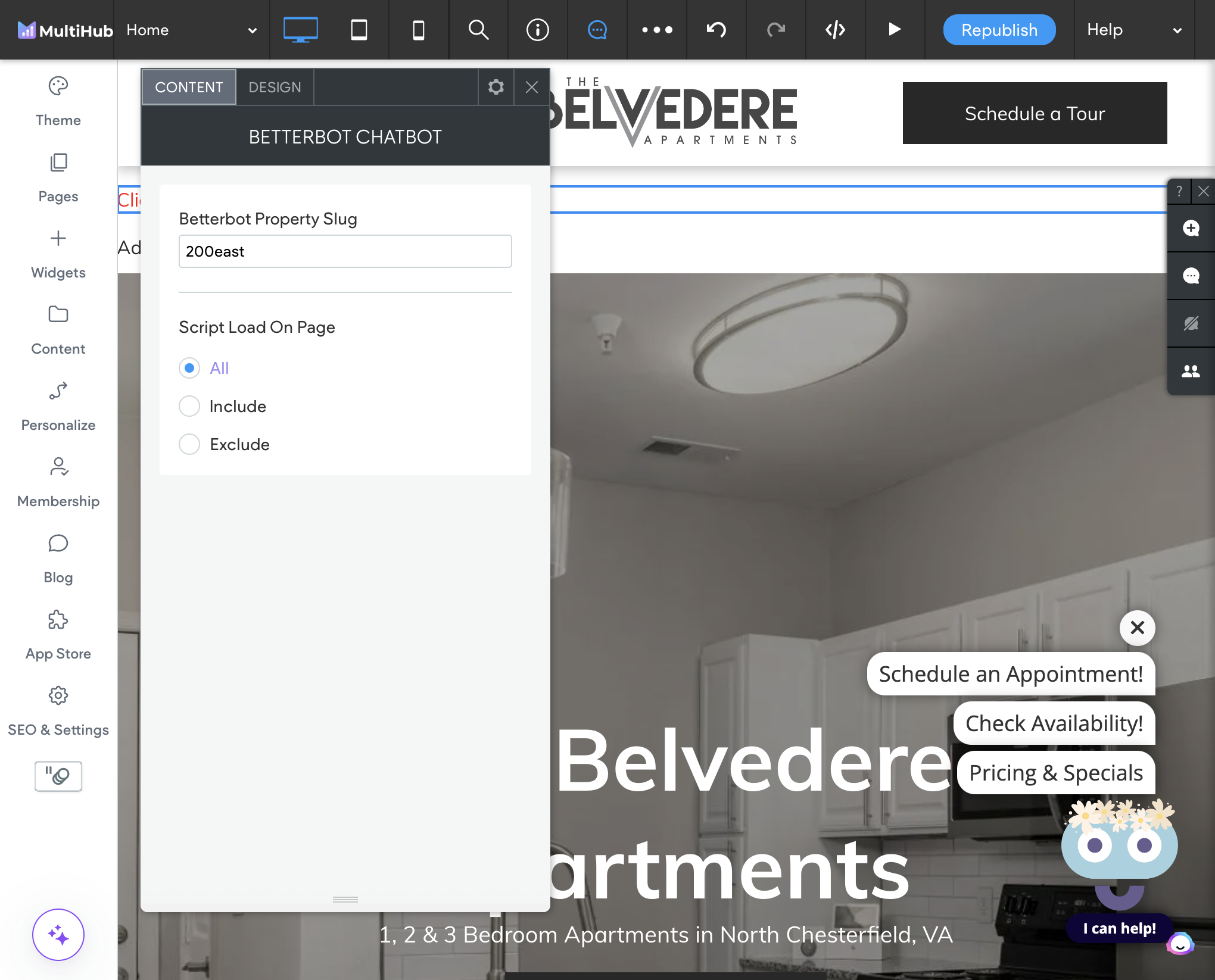Expand the Help dropdown menu

[1133, 30]
